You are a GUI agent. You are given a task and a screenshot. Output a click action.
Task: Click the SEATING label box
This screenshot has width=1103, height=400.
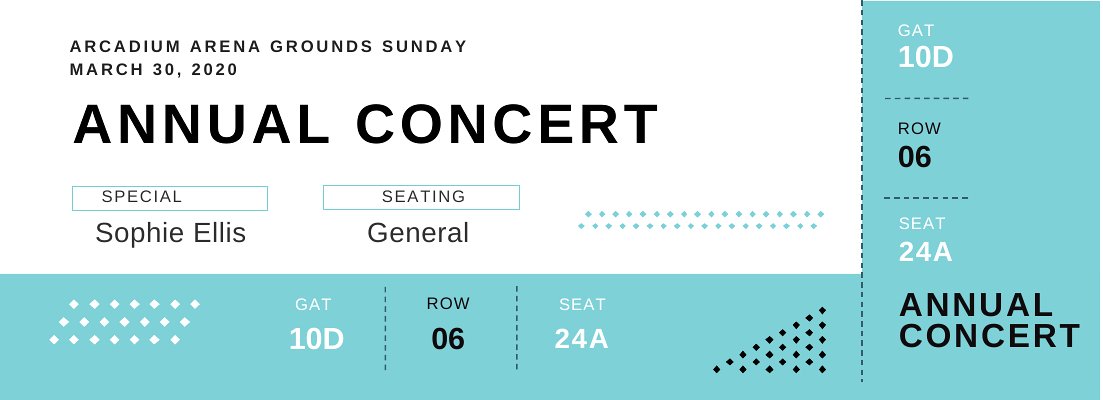(421, 198)
